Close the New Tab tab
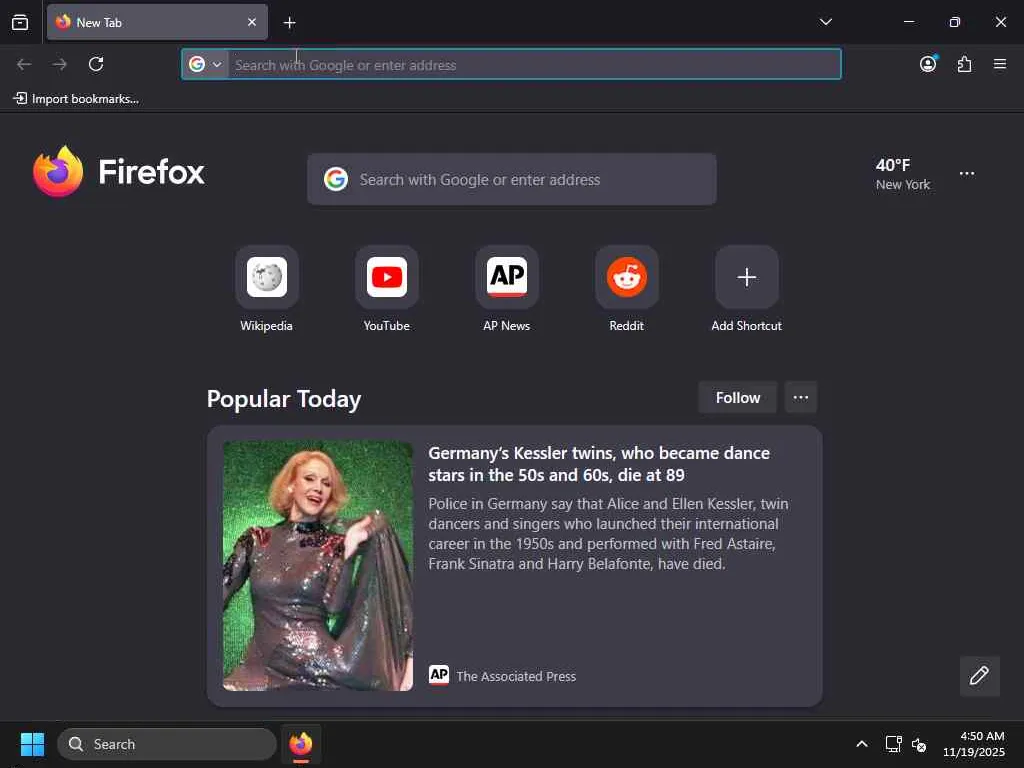This screenshot has width=1024, height=768. (x=252, y=22)
